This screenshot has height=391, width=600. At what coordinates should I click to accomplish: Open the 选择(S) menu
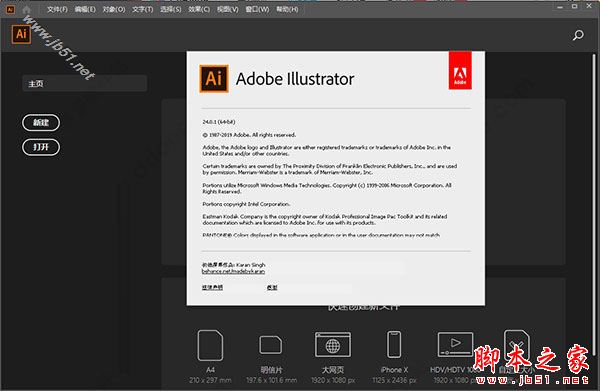pos(171,10)
